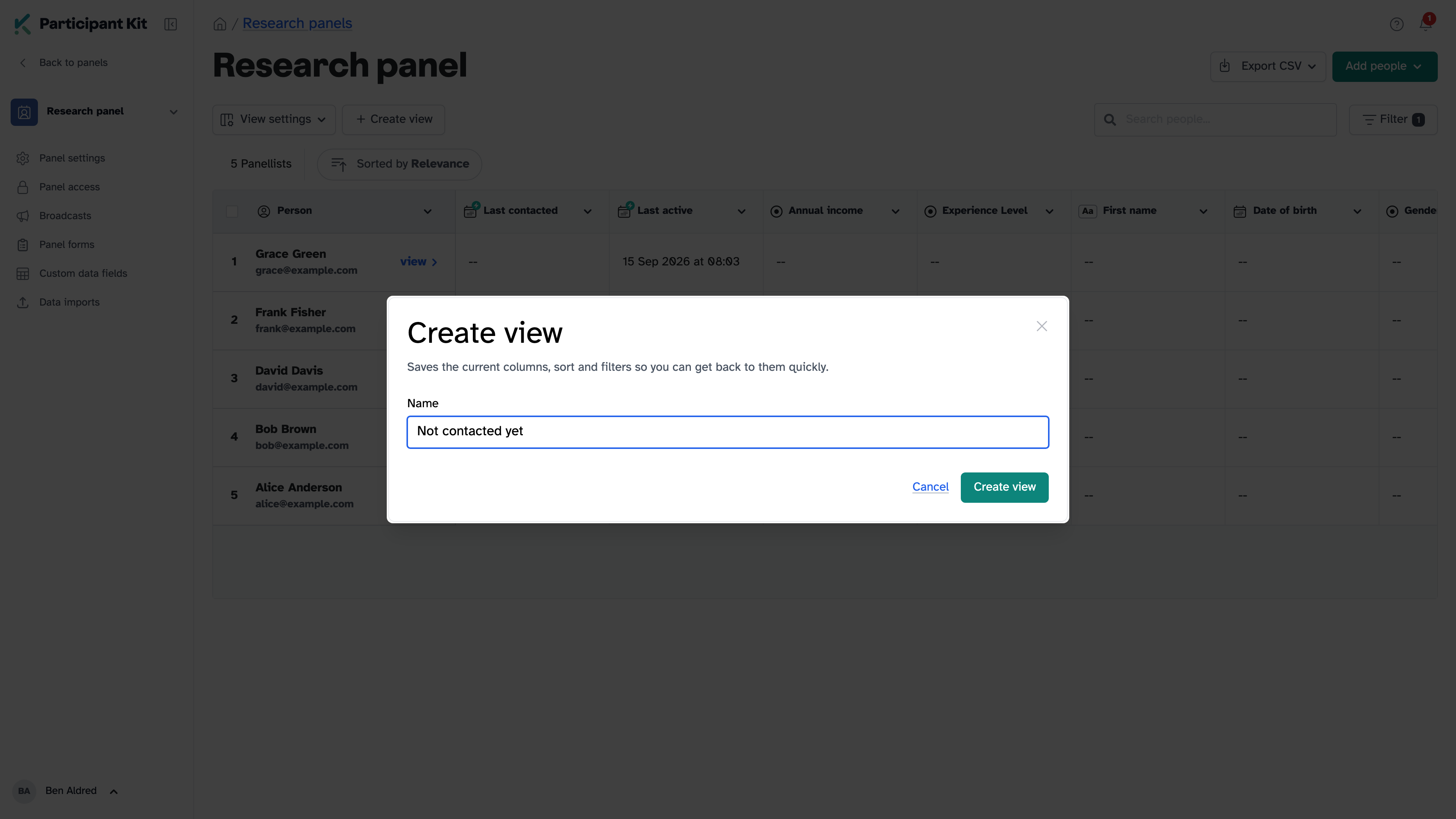The height and width of the screenshot is (819, 1456).
Task: Click the Last active calendar icon
Action: [625, 210]
